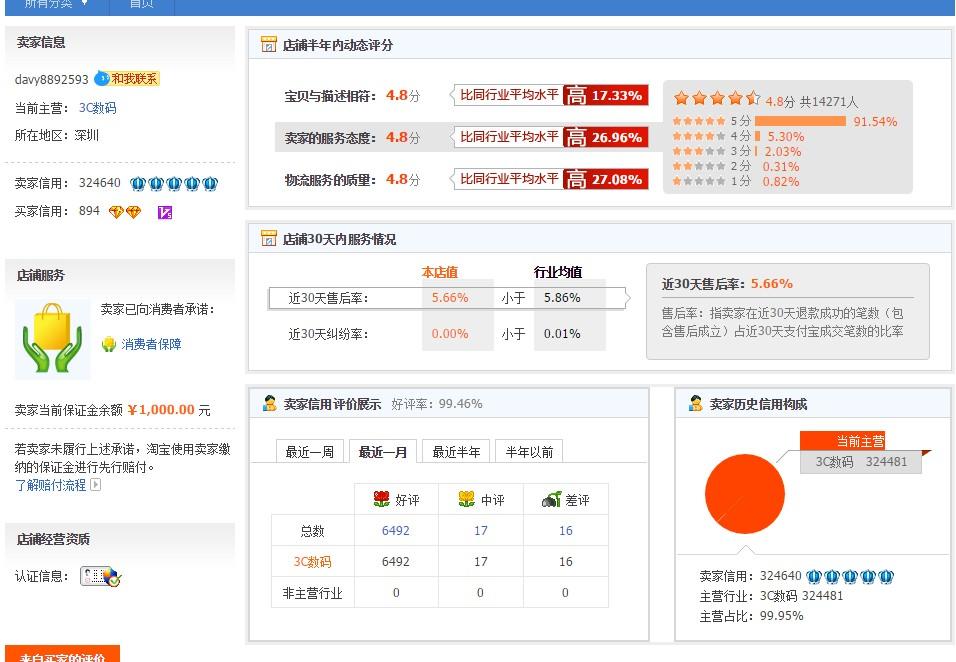
Task: Click the red flower 好评 icon in ratings table
Action: click(381, 497)
